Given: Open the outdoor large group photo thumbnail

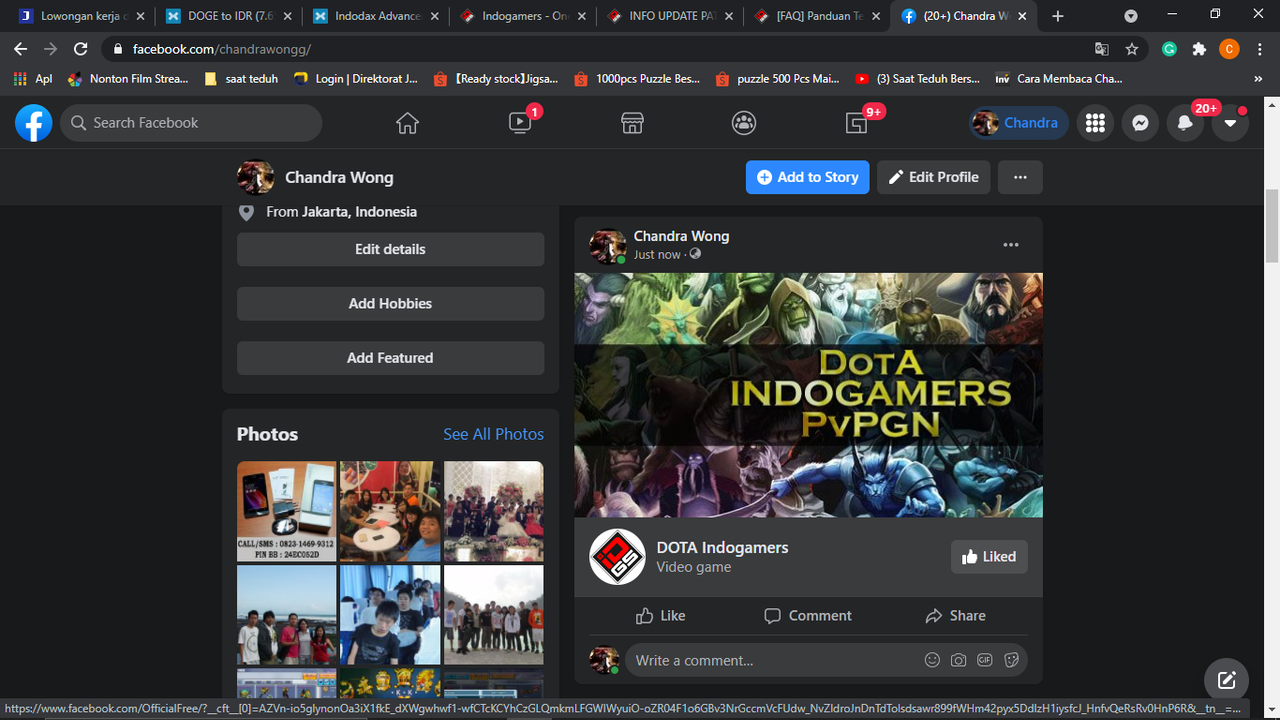Looking at the screenshot, I should tap(494, 615).
